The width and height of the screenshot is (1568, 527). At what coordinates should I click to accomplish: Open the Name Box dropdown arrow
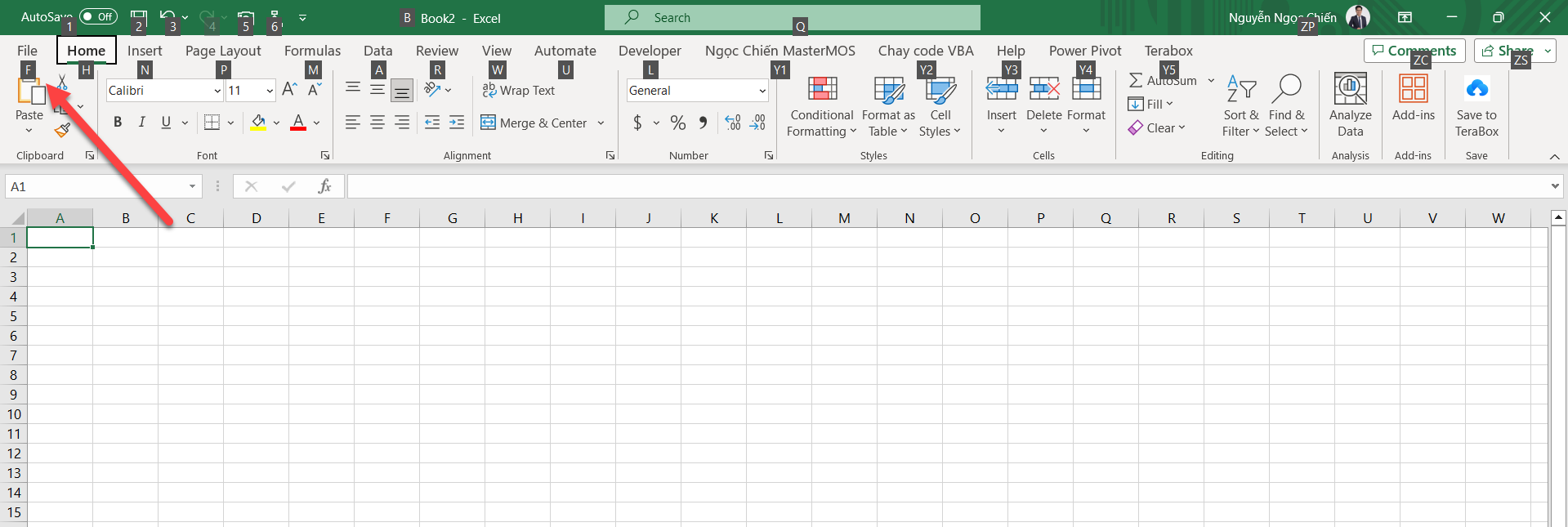[x=192, y=186]
